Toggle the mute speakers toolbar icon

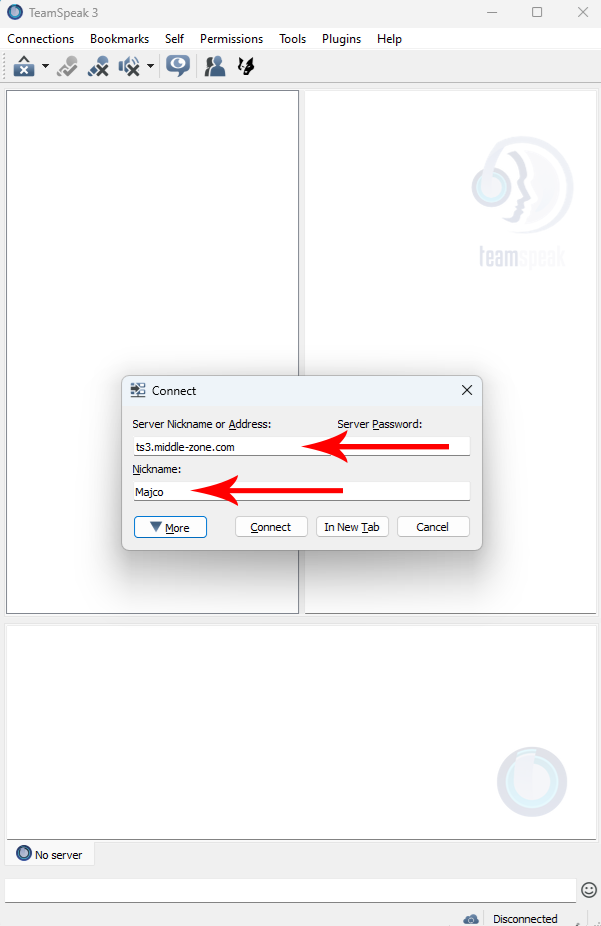tap(129, 66)
